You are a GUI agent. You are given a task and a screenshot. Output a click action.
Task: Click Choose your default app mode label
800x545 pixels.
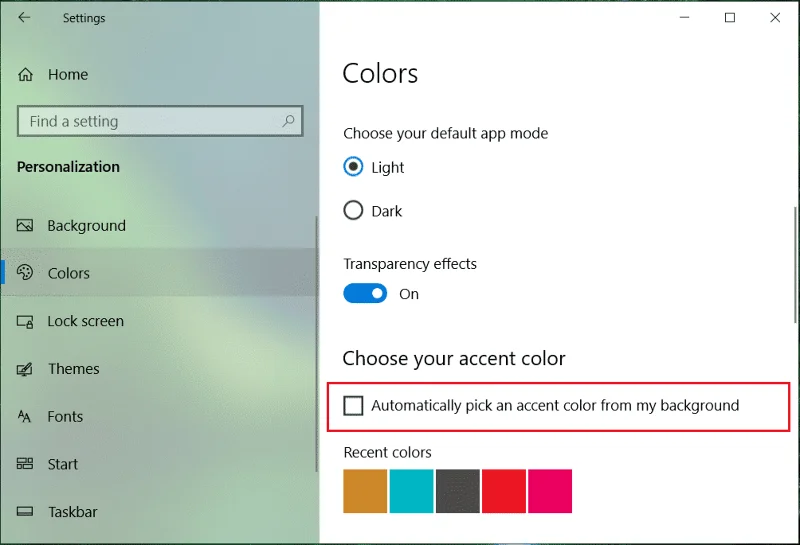point(445,133)
